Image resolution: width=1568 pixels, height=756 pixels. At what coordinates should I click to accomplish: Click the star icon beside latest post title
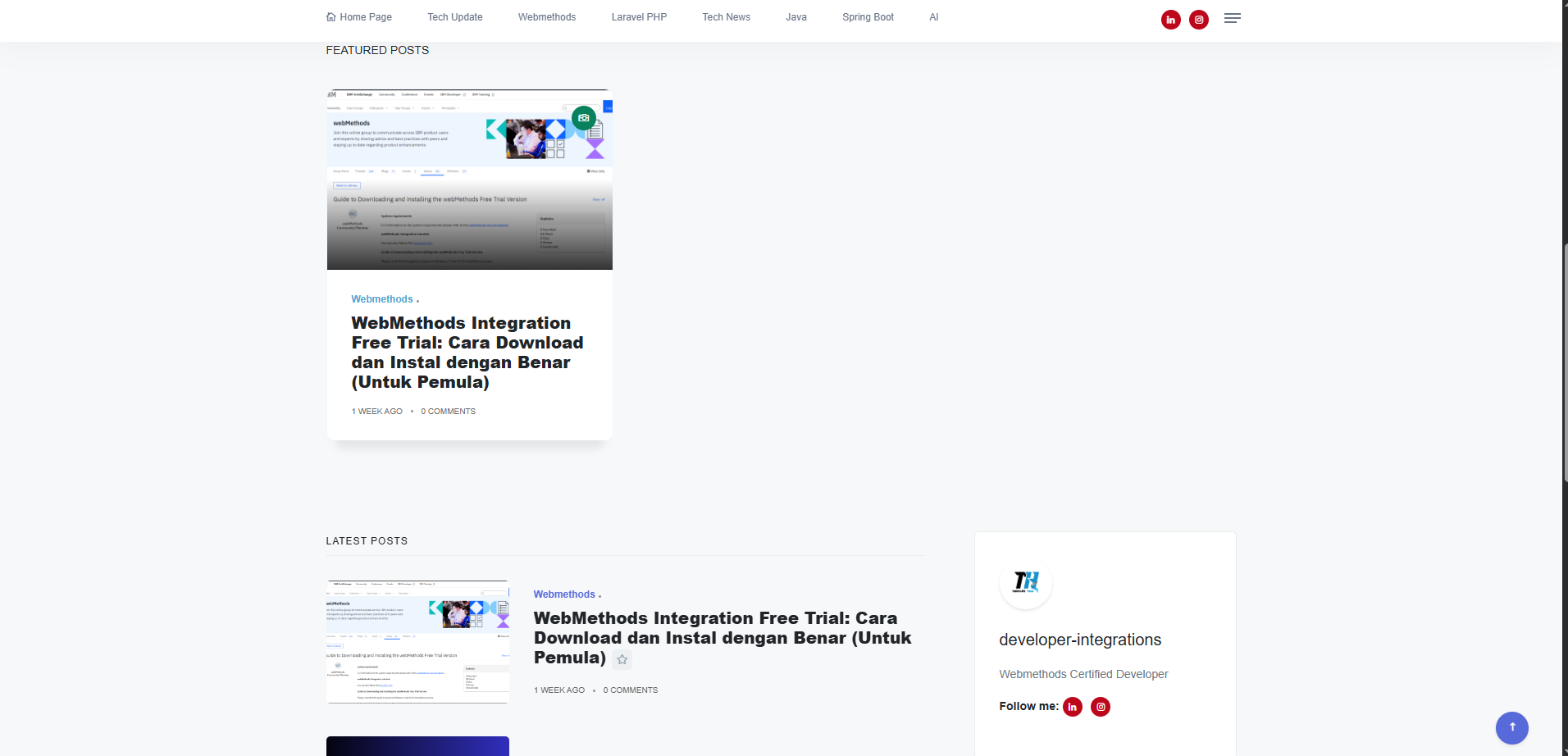(622, 659)
